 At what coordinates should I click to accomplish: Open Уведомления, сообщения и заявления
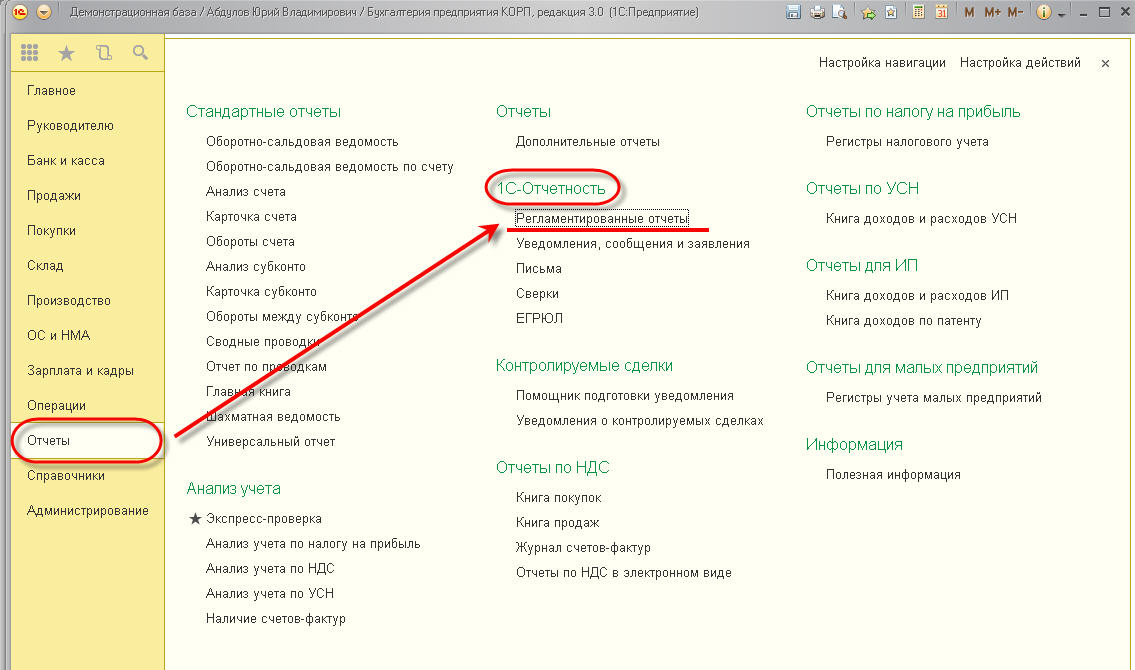click(x=633, y=244)
